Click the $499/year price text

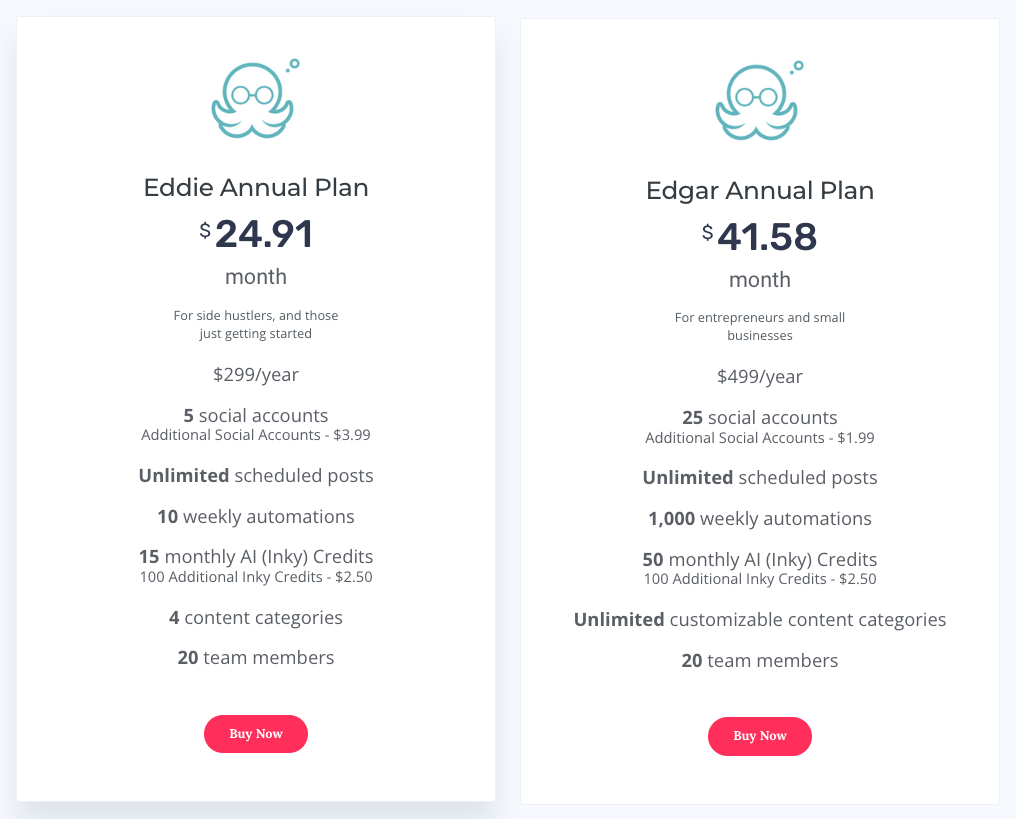[760, 377]
